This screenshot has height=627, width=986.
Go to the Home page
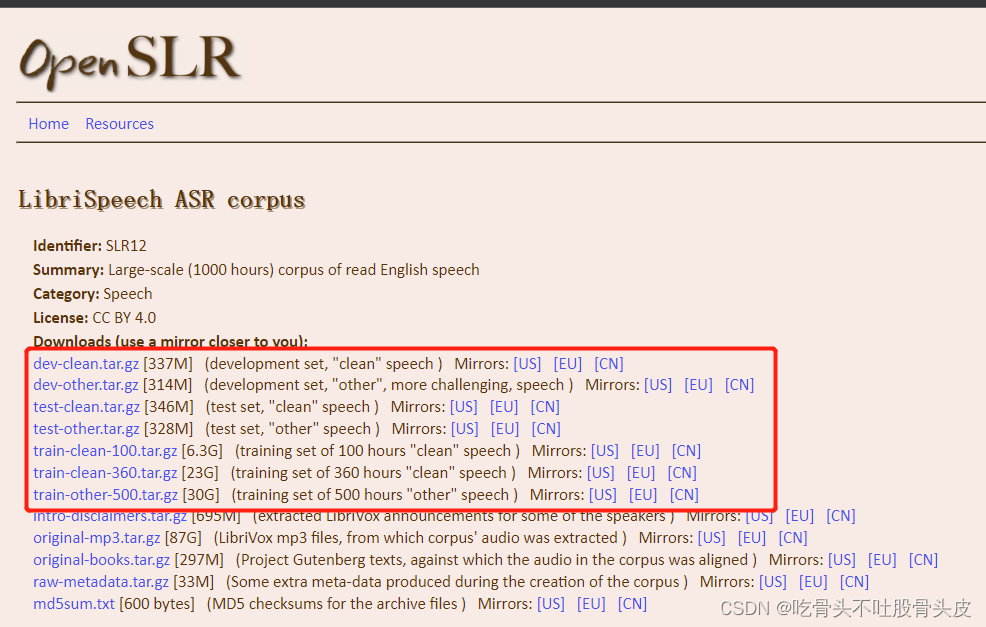coord(48,124)
